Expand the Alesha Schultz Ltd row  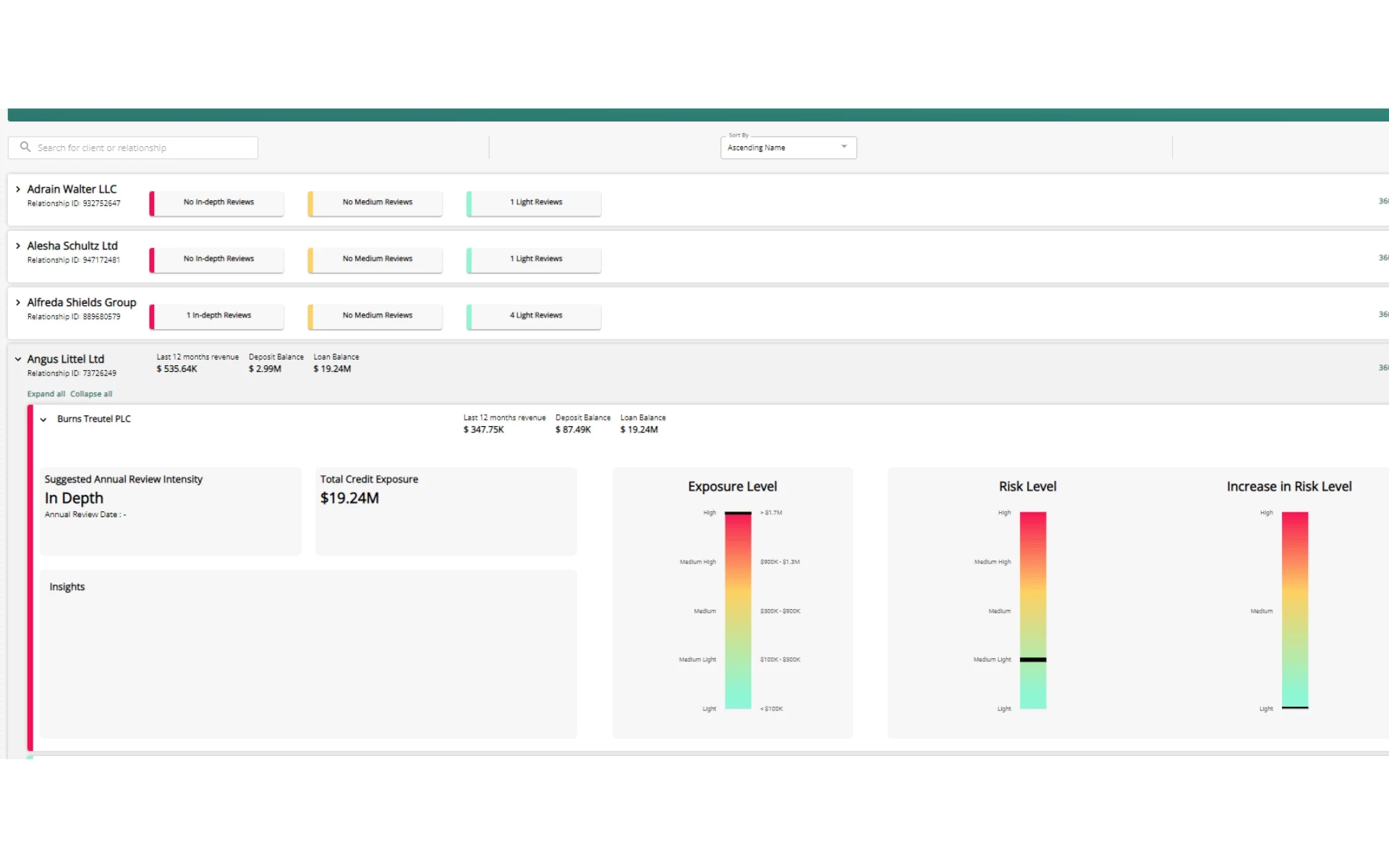coord(18,246)
